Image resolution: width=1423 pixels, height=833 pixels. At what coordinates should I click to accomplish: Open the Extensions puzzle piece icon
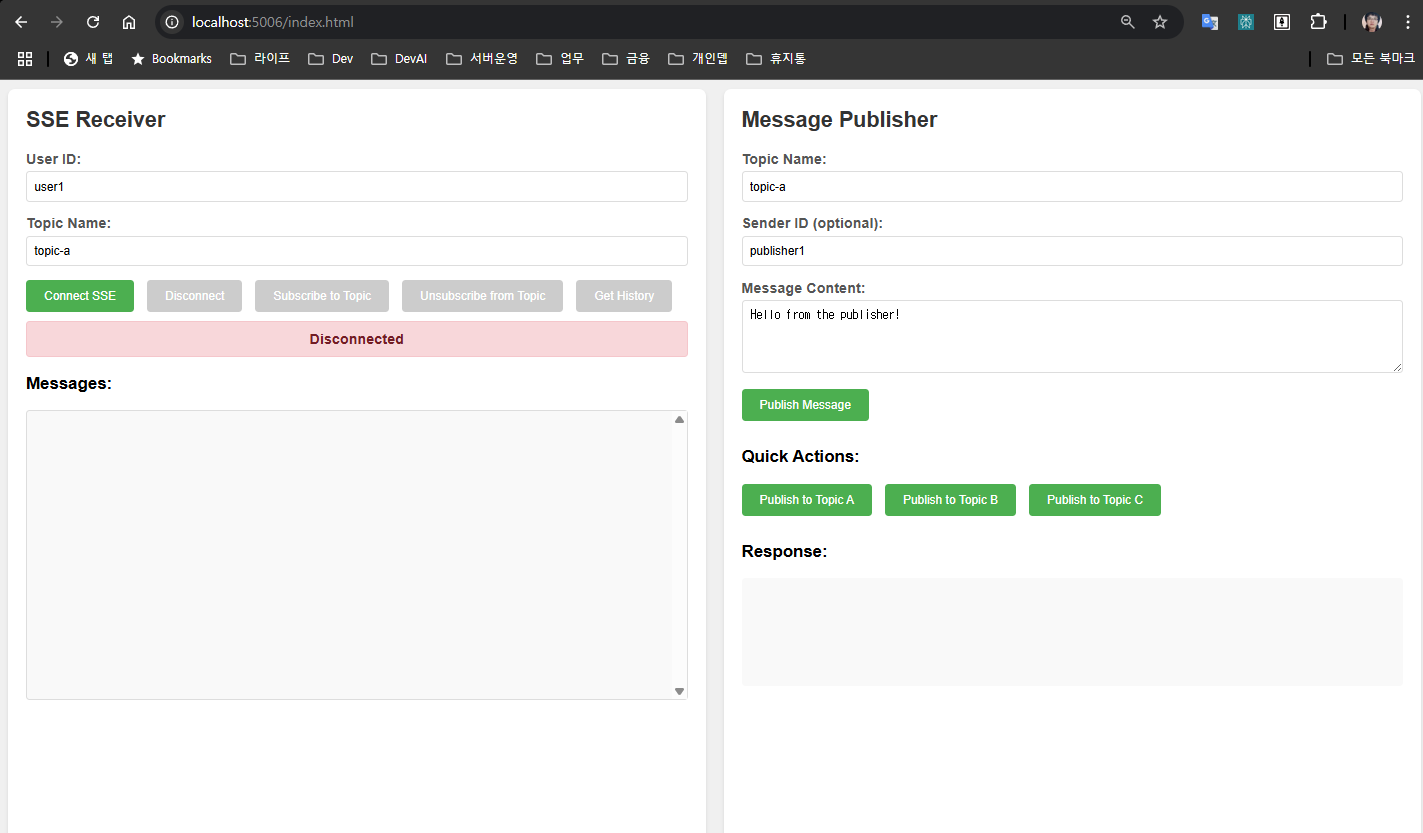pyautogui.click(x=1318, y=22)
